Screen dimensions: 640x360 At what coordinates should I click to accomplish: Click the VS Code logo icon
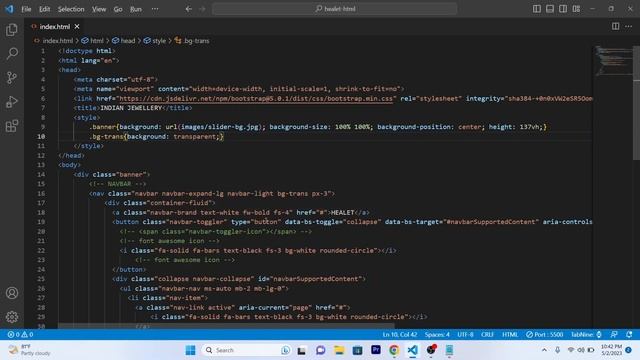9,9
